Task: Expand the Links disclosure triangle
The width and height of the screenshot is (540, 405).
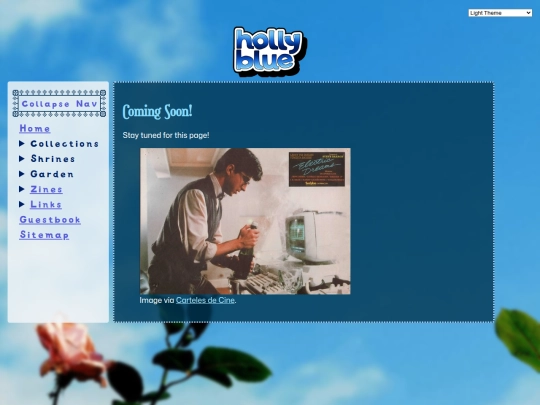Action: pyautogui.click(x=22, y=204)
